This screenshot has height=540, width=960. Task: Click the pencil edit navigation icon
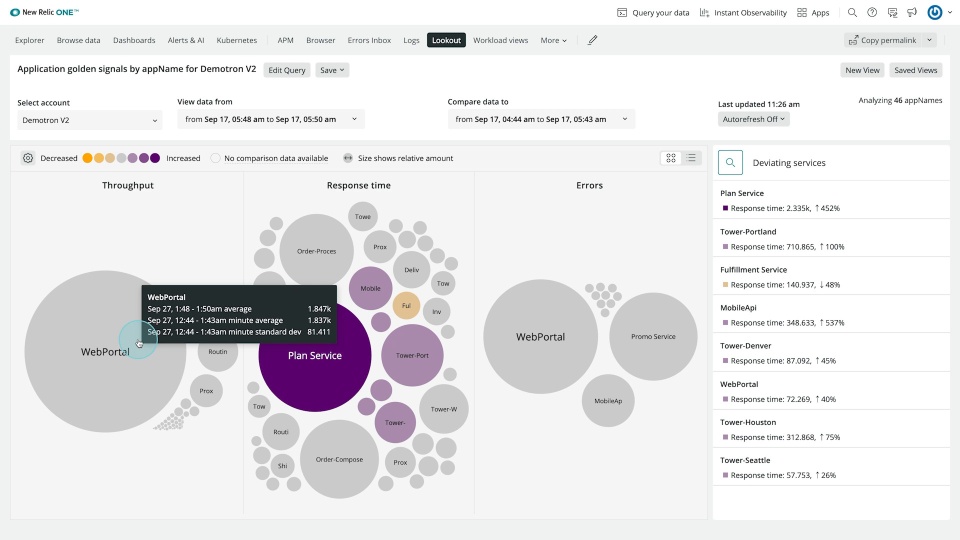(592, 40)
